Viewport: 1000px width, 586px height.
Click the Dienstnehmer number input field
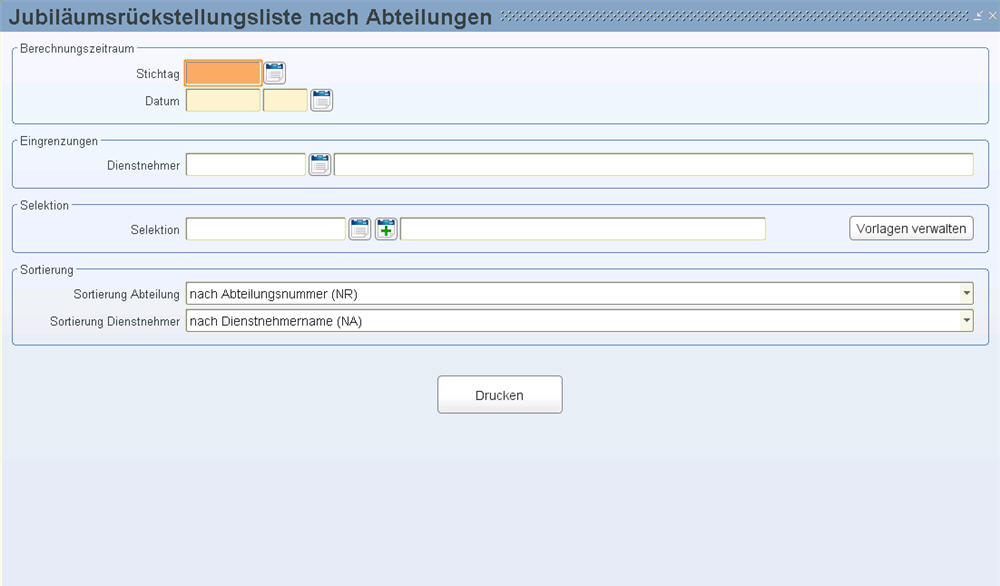246,165
